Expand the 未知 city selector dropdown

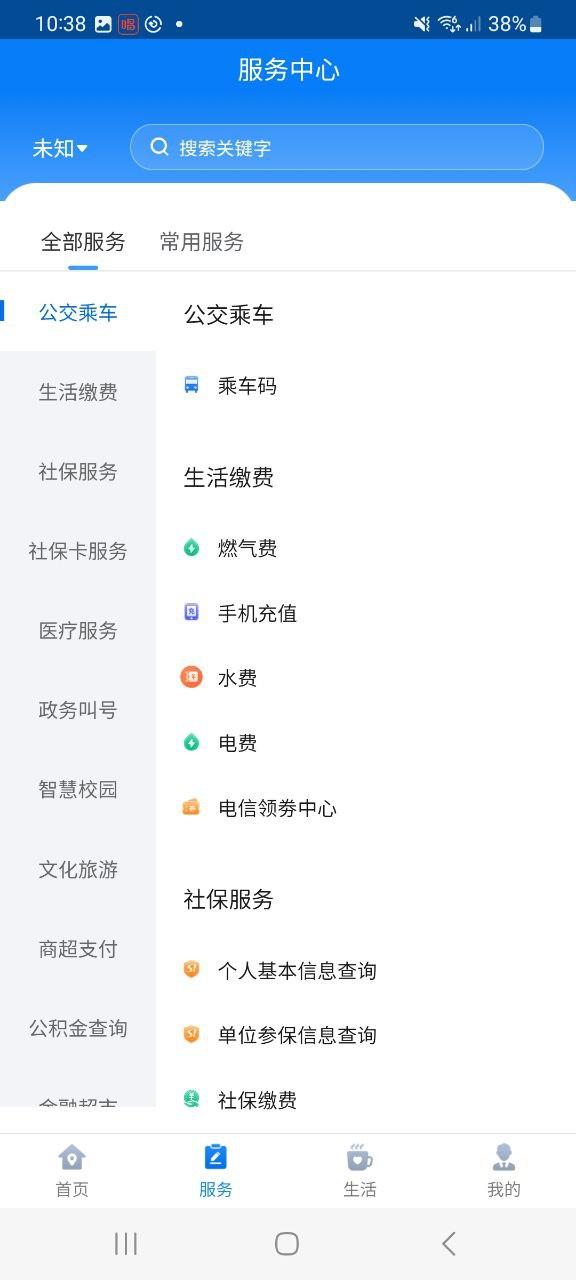[58, 147]
